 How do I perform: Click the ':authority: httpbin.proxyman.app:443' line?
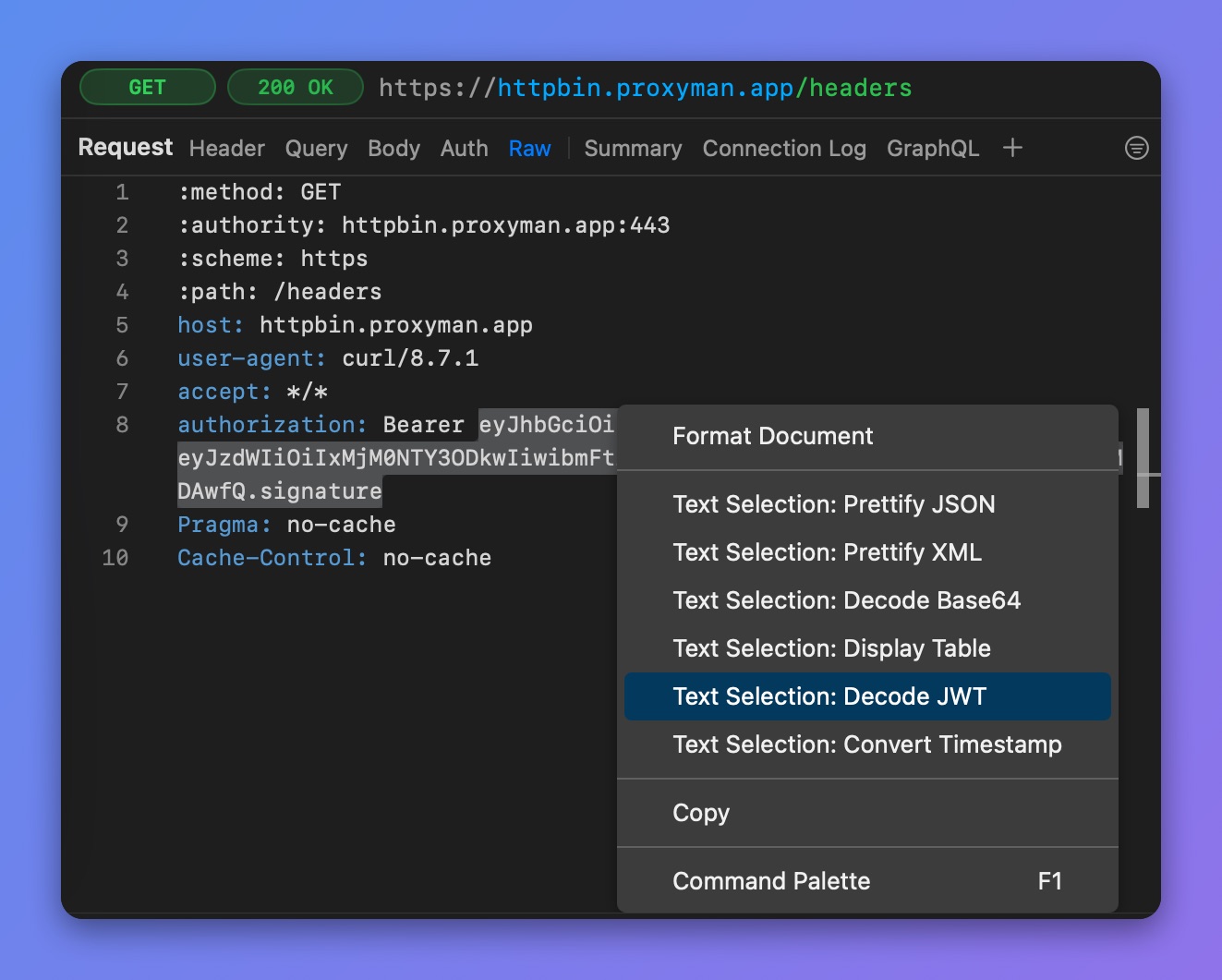click(x=424, y=225)
